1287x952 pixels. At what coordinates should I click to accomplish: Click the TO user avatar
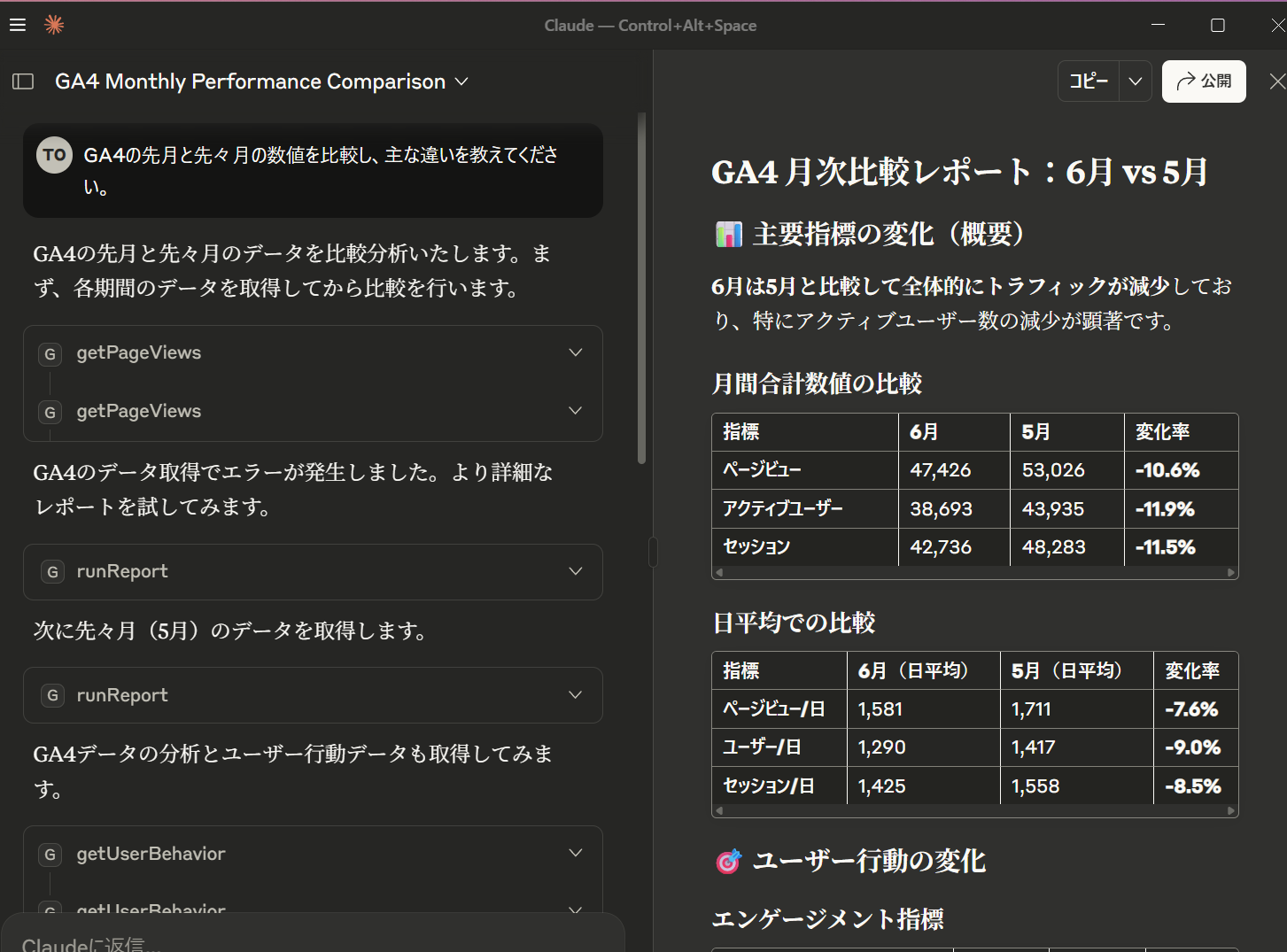54,155
